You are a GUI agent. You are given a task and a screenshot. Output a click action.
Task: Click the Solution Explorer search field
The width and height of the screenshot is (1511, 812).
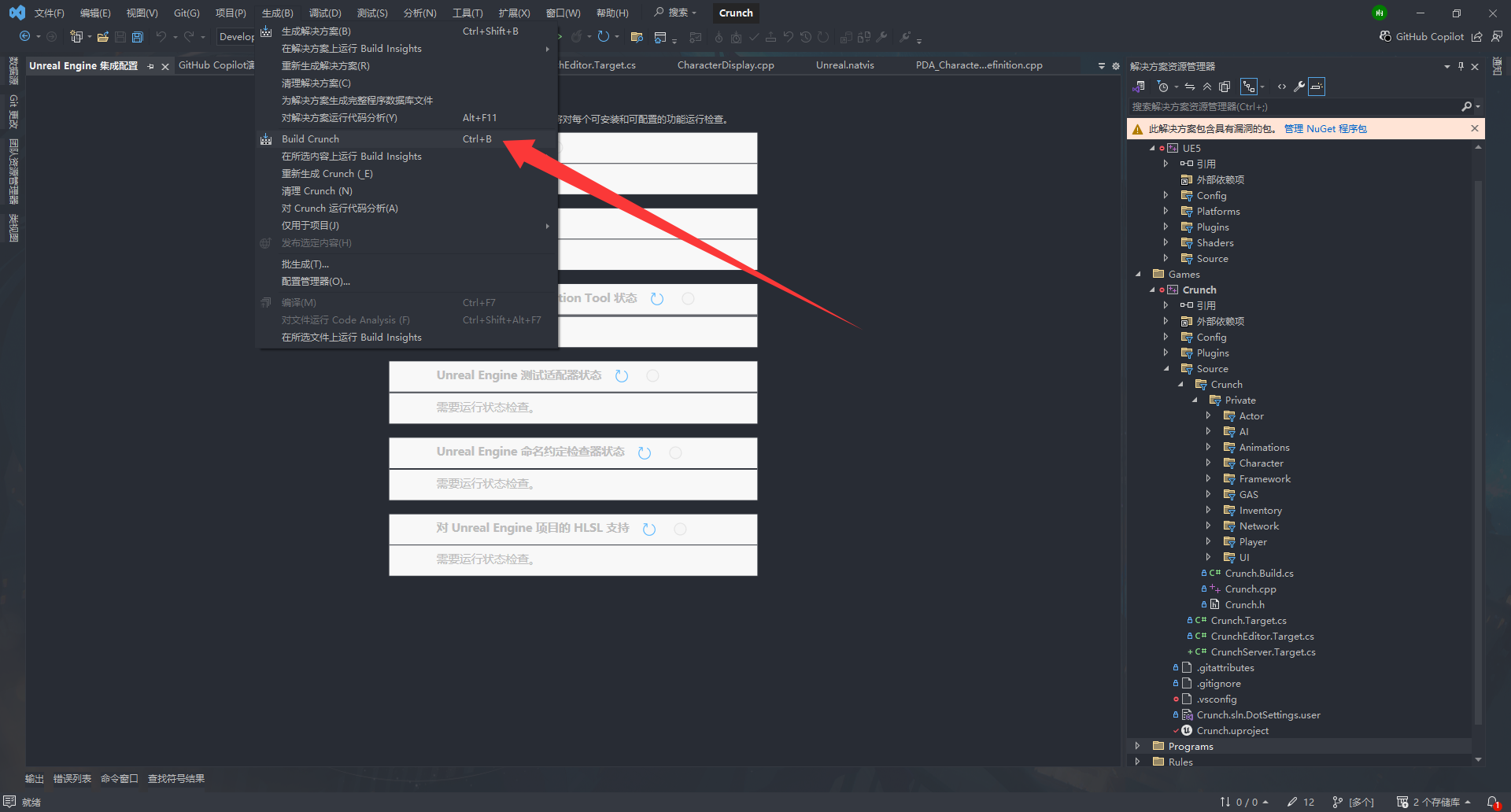[x=1291, y=107]
